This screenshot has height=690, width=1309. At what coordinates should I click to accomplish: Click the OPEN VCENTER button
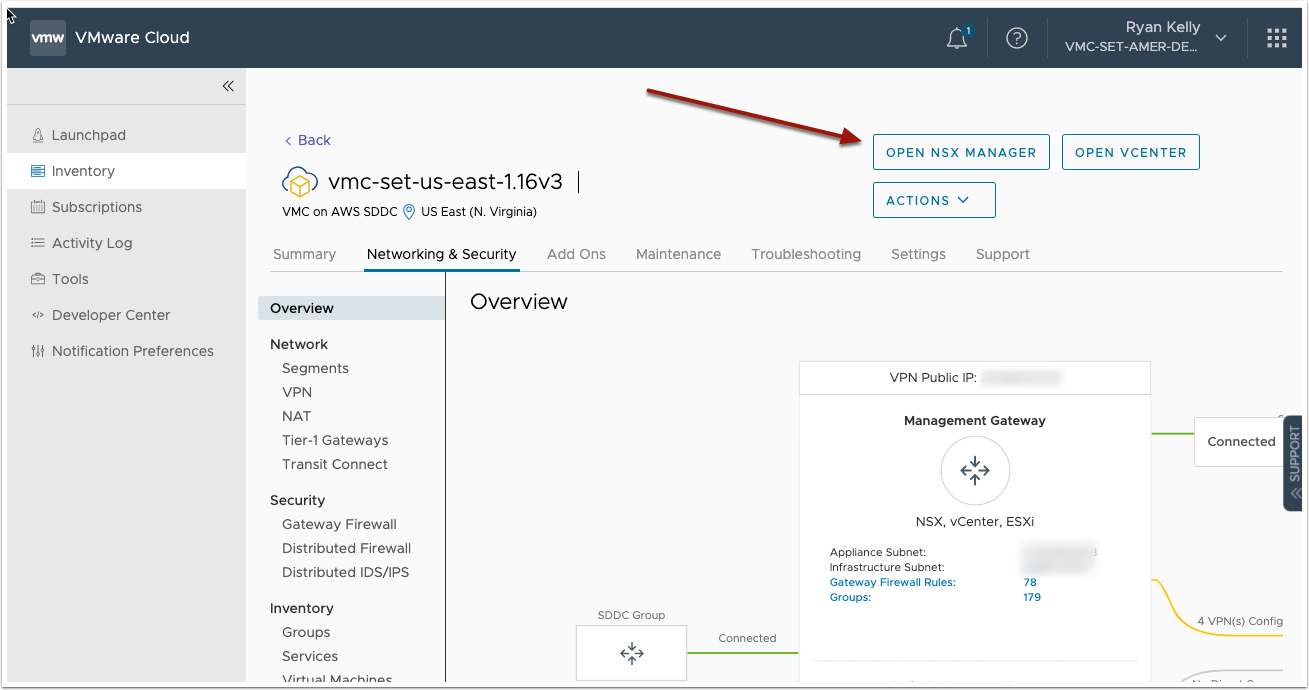[1130, 152]
